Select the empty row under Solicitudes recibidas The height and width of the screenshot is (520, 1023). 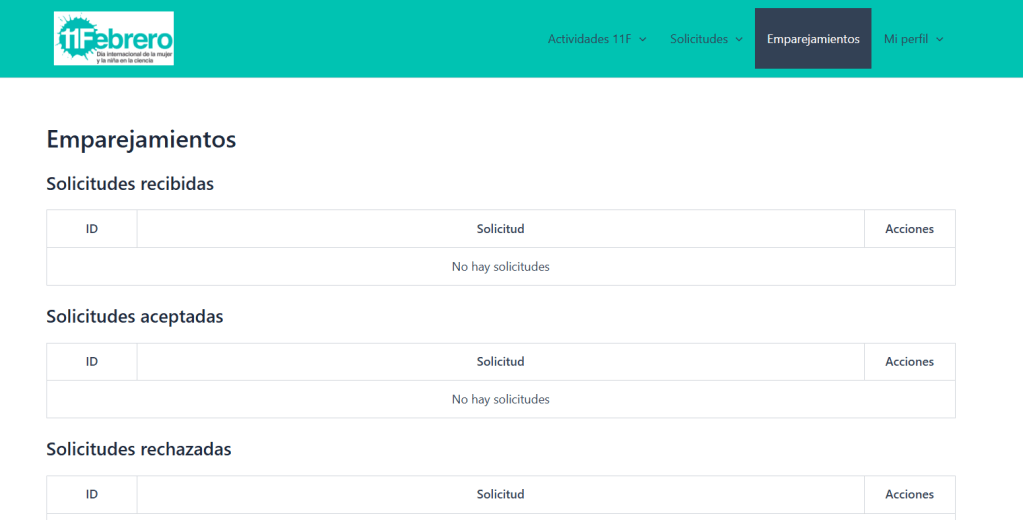click(500, 267)
